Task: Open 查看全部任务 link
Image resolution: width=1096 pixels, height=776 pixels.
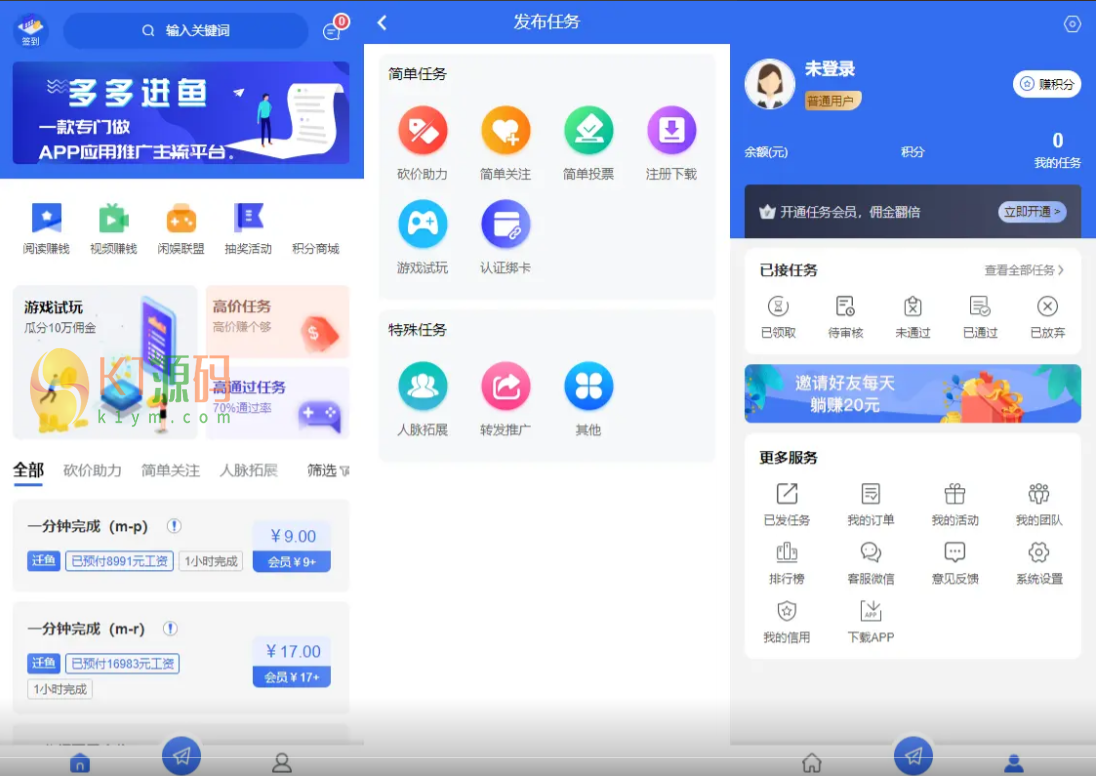Action: click(x=1024, y=270)
